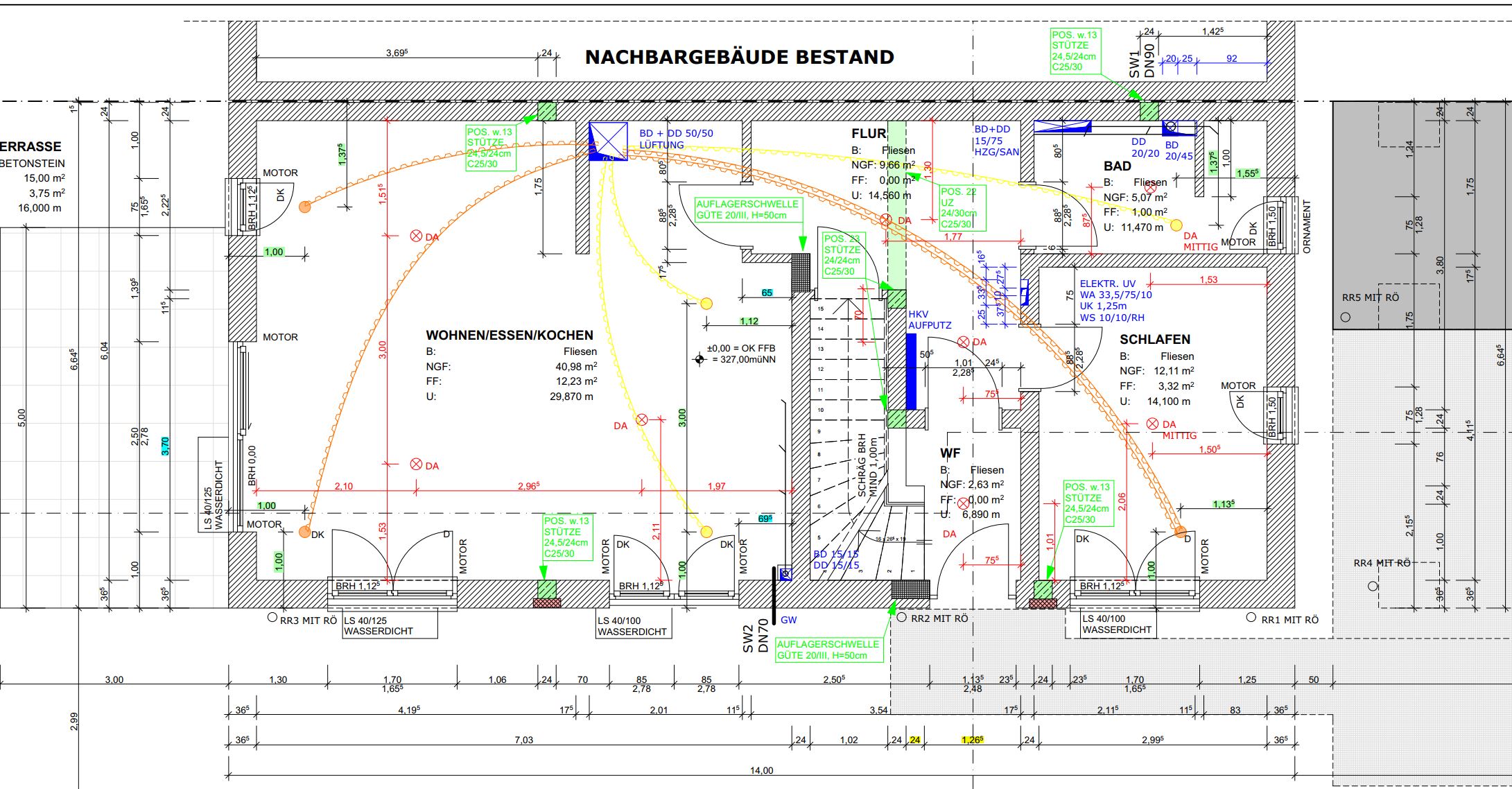Select the elevation marker beside ±0,00 = OK FFB

point(699,359)
